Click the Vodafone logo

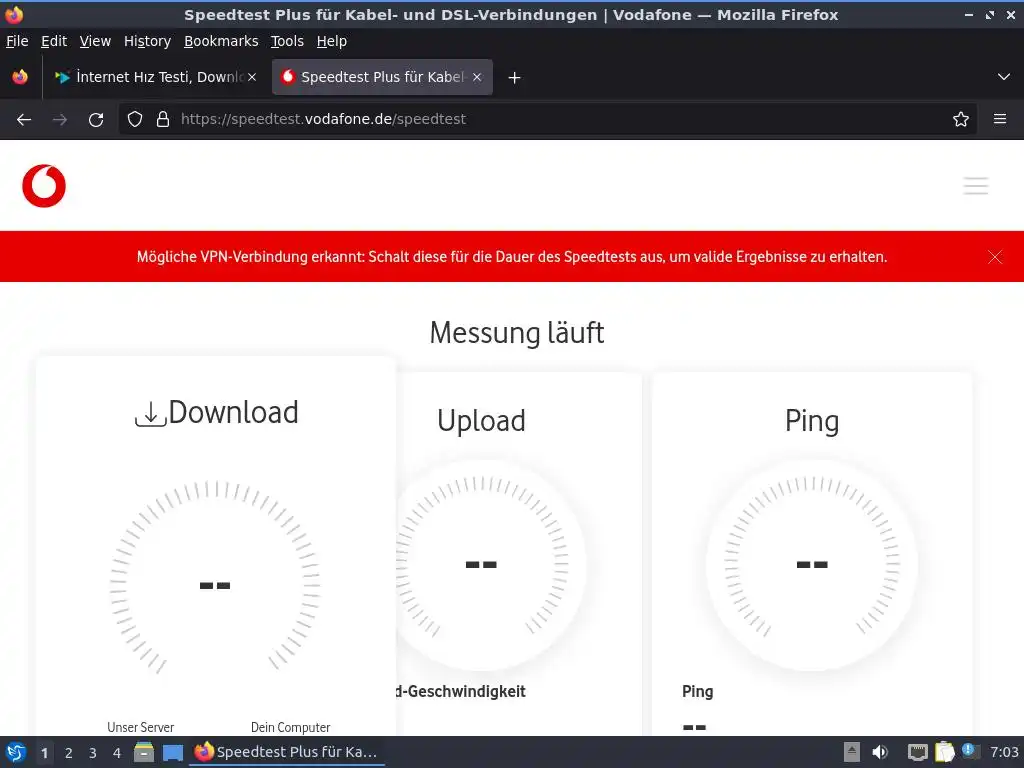coord(44,186)
